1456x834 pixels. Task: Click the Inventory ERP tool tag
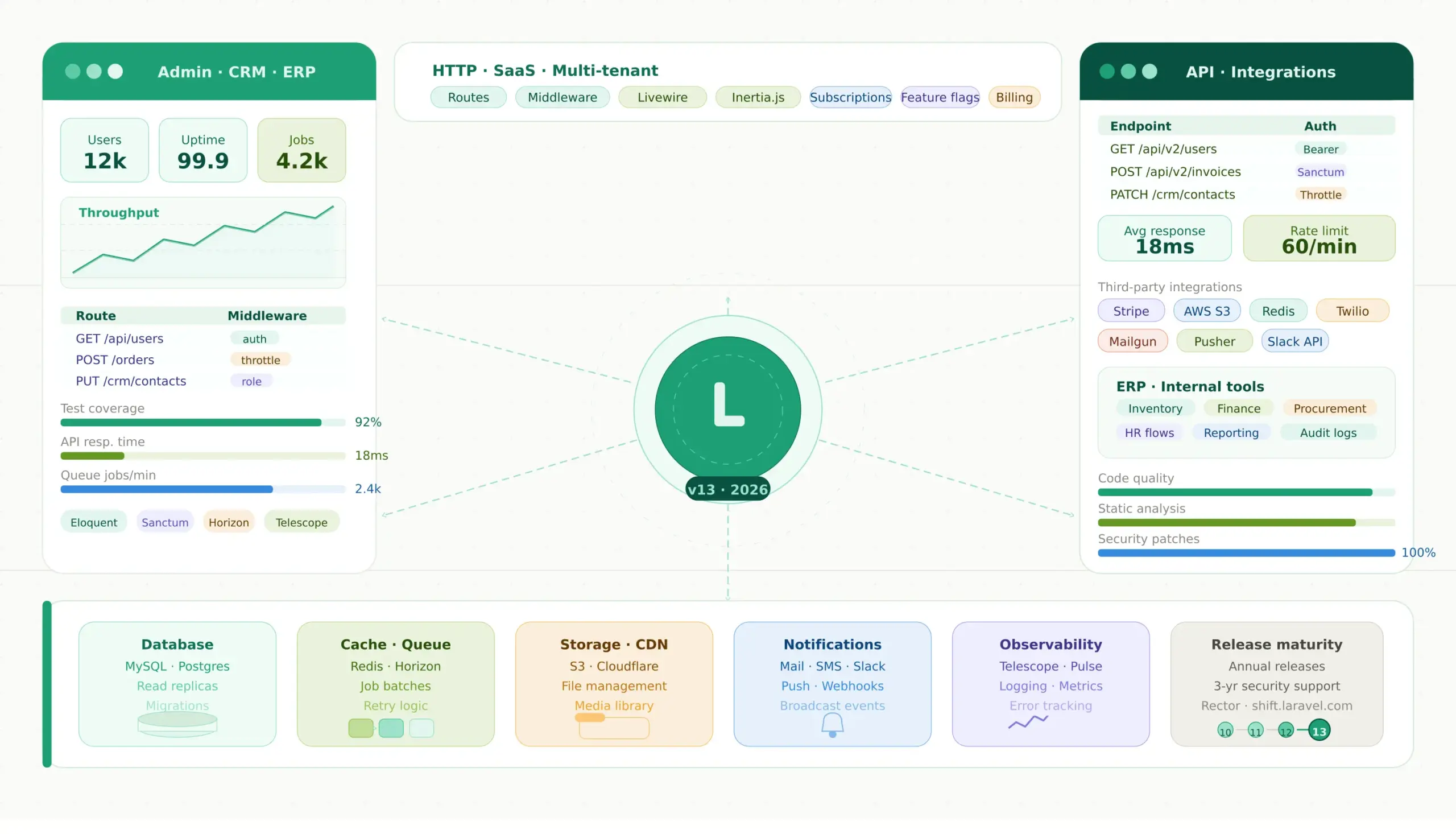[1154, 408]
